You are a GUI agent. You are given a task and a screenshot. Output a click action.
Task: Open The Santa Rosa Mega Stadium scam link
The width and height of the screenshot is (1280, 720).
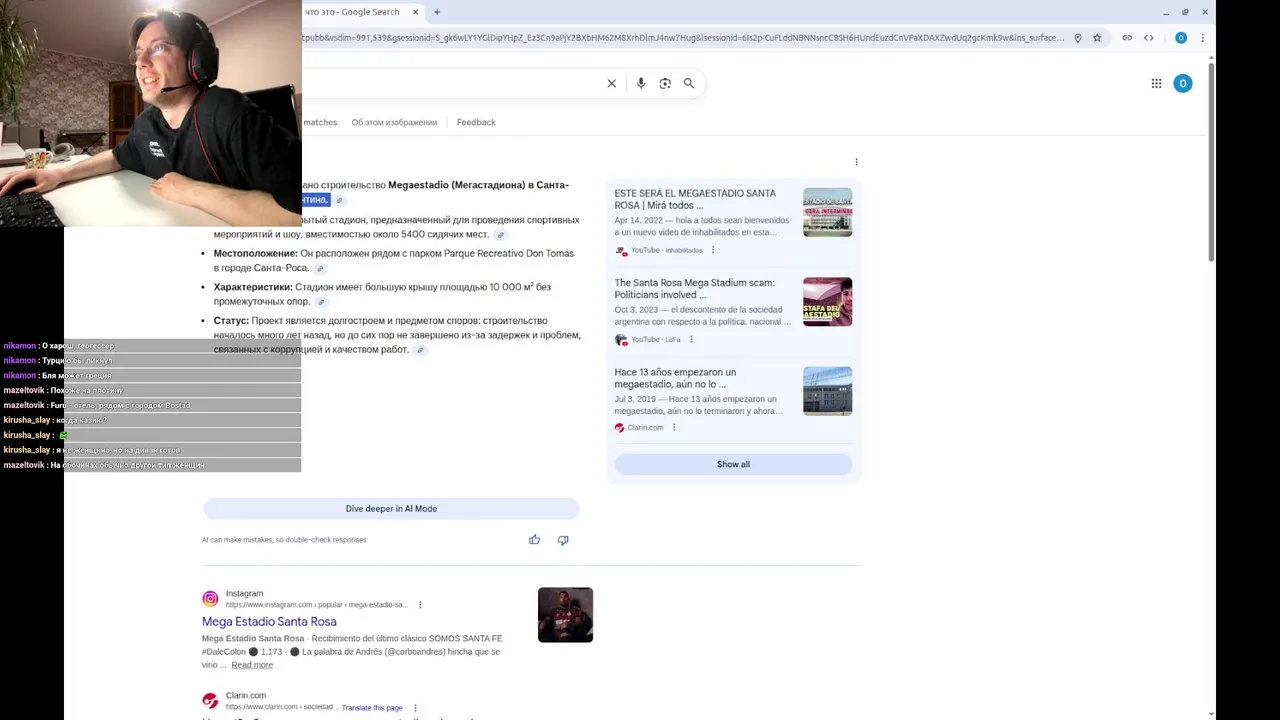pos(694,289)
